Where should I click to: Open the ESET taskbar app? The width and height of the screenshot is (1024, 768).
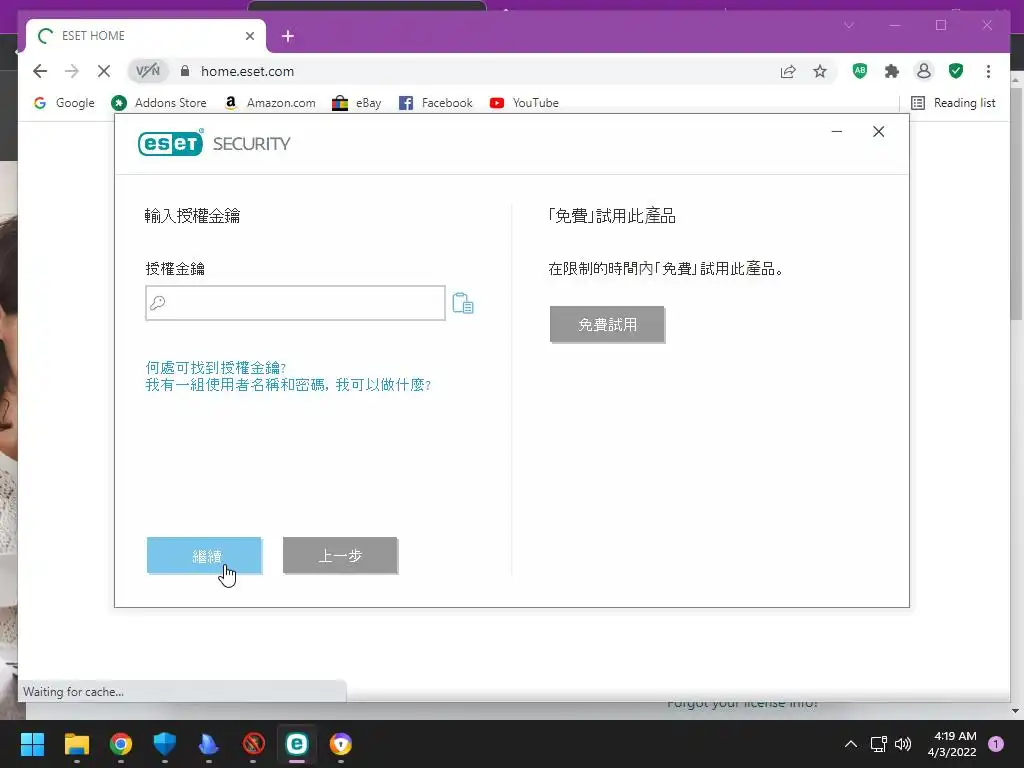[x=296, y=744]
